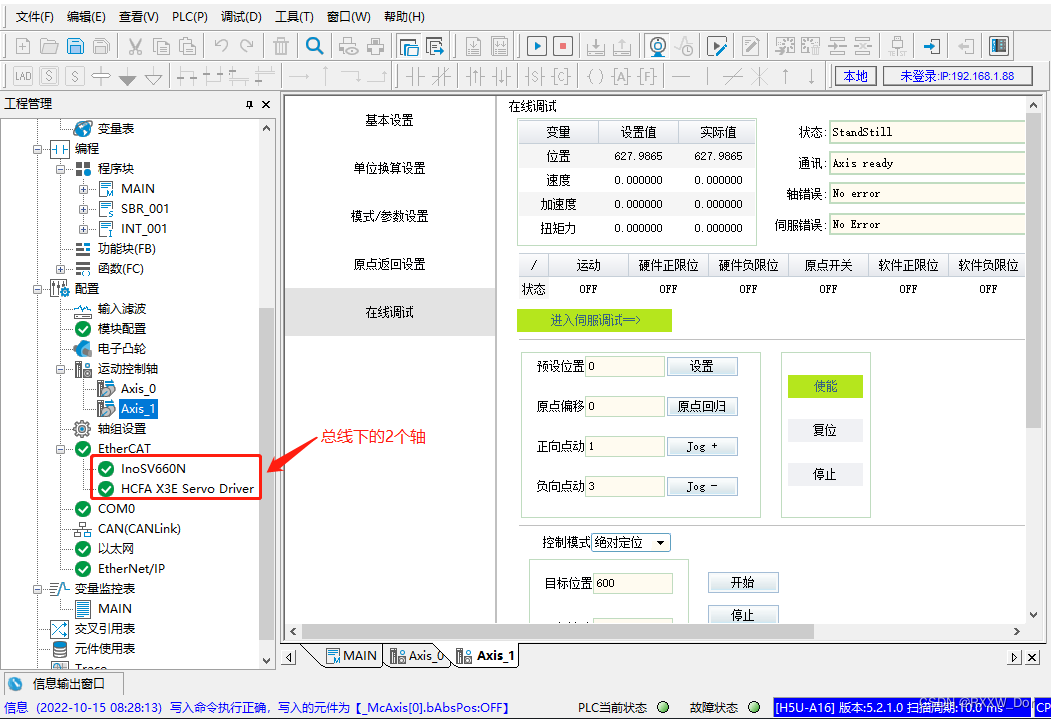
Task: Open 电子凸轮 in the project tree
Action: point(121,348)
